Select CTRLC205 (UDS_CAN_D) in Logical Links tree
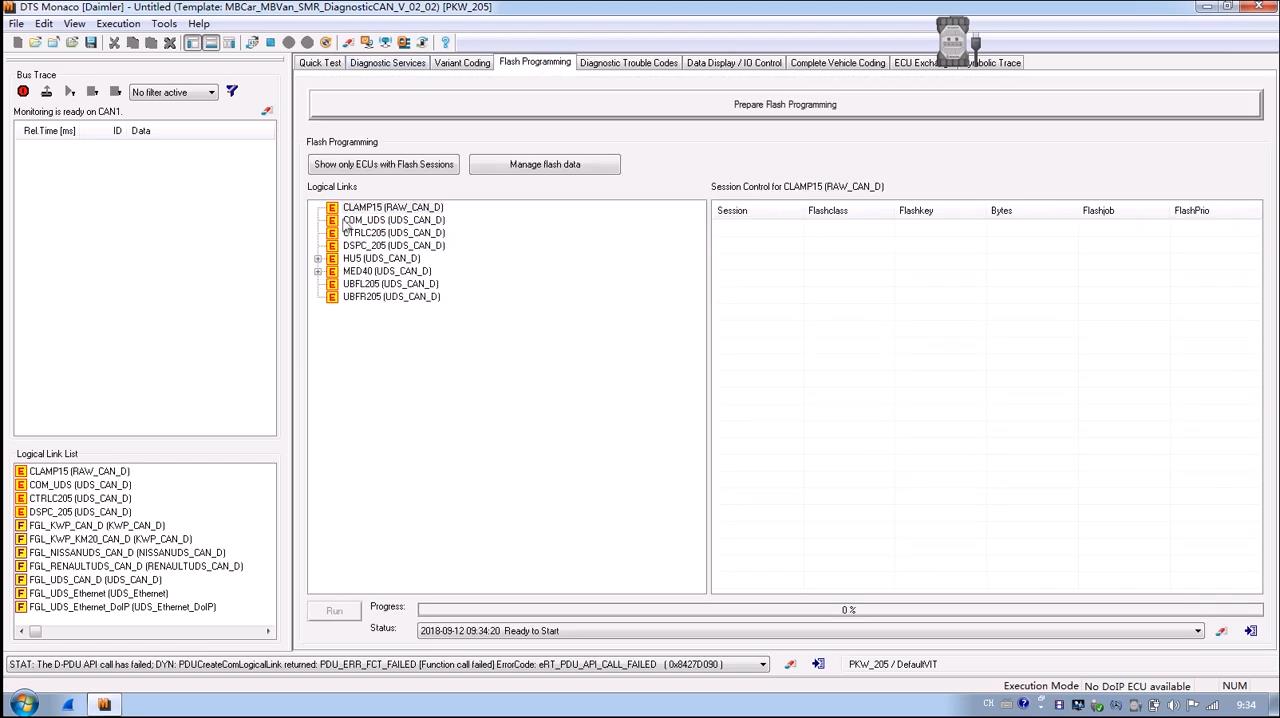1280x718 pixels. (394, 233)
